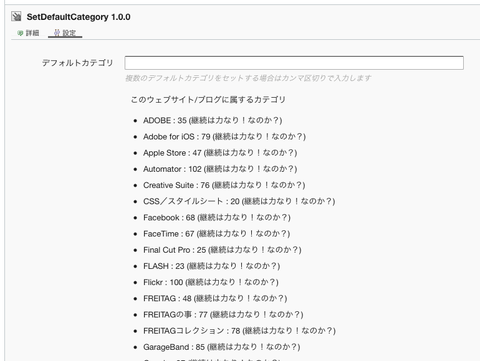This screenshot has height=361, width=480.
Task: Select the Adobe for iOS : 79 entry
Action: pos(224,136)
